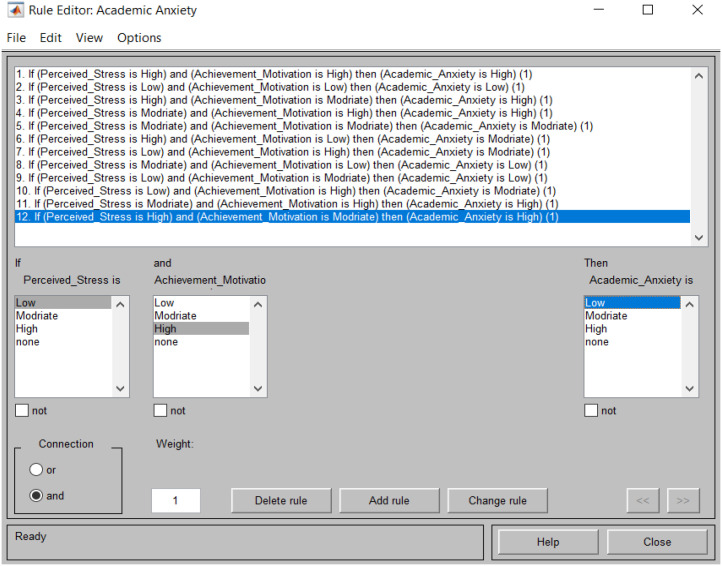The width and height of the screenshot is (722, 566).
Task: Click the Delete rule button
Action: coord(281,501)
